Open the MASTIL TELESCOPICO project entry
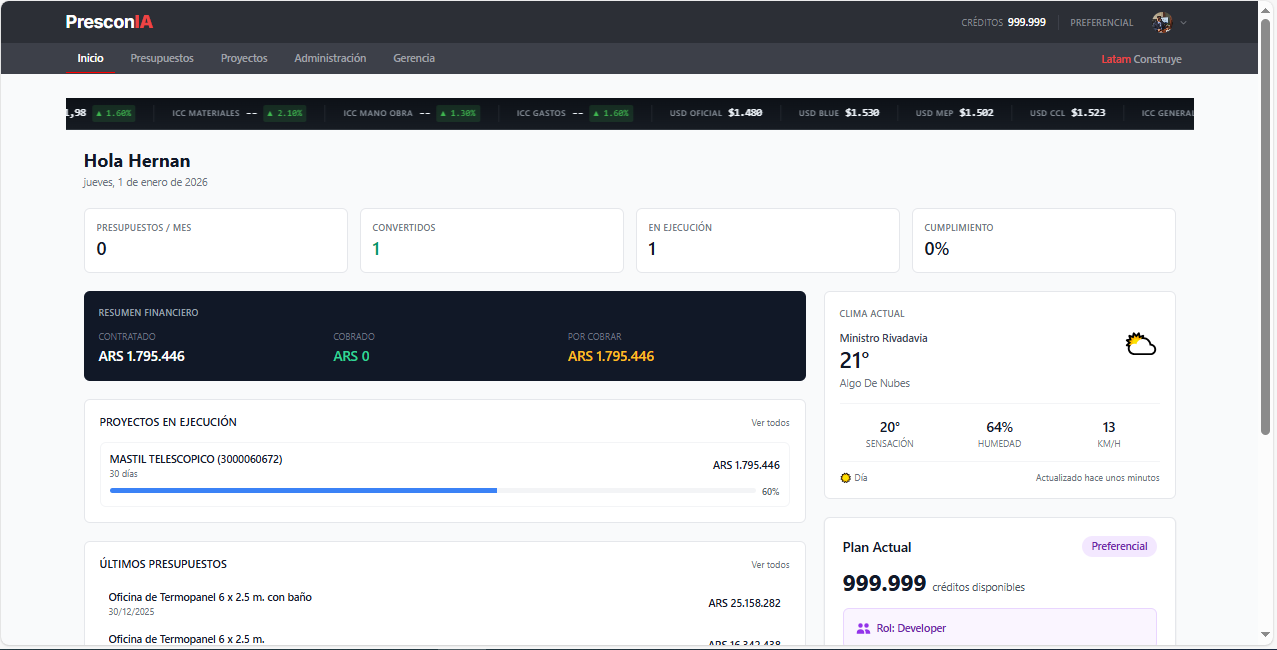The width and height of the screenshot is (1277, 650). tap(196, 459)
